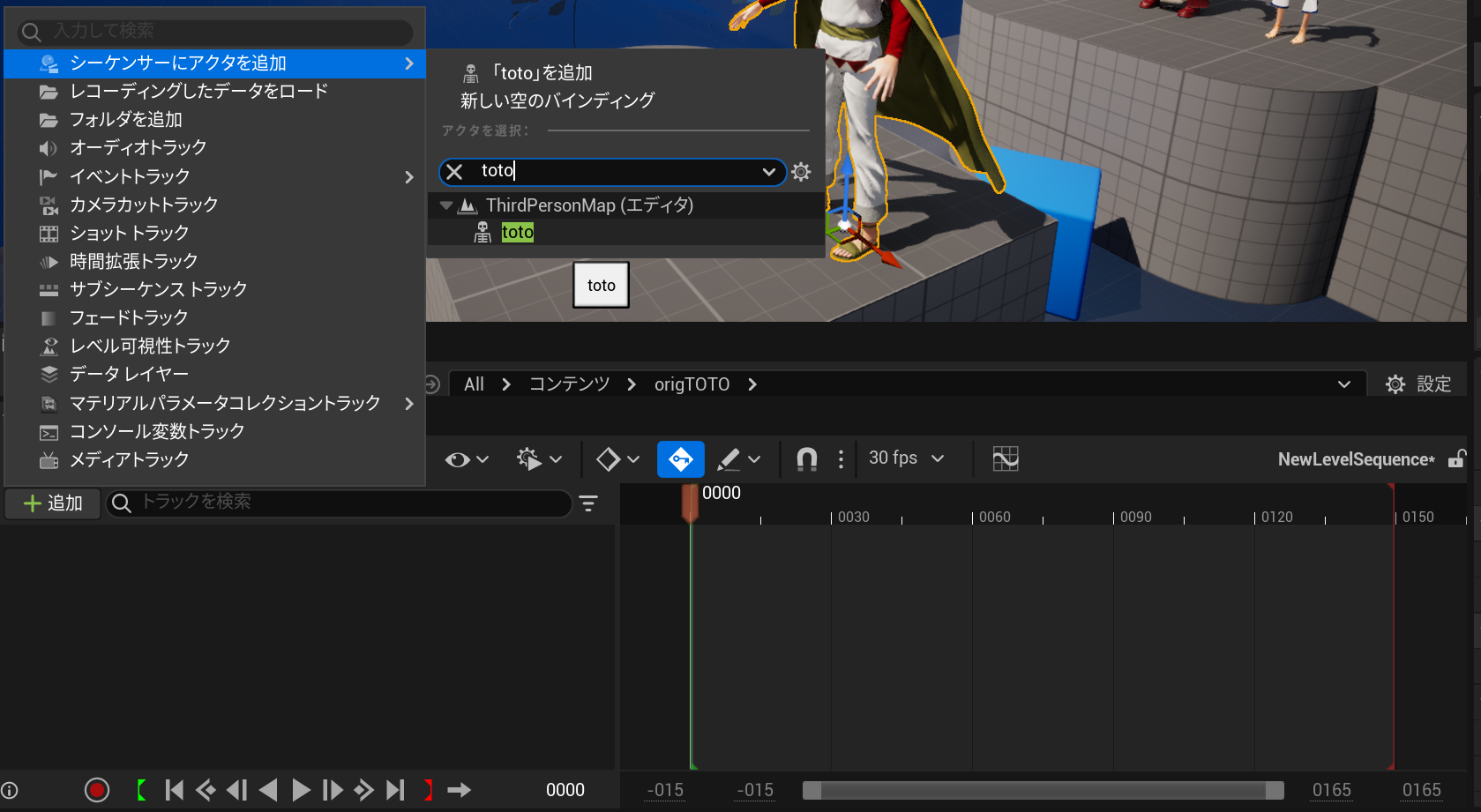This screenshot has height=812, width=1481.
Task: Toggle the auto-key button
Action: 680,458
